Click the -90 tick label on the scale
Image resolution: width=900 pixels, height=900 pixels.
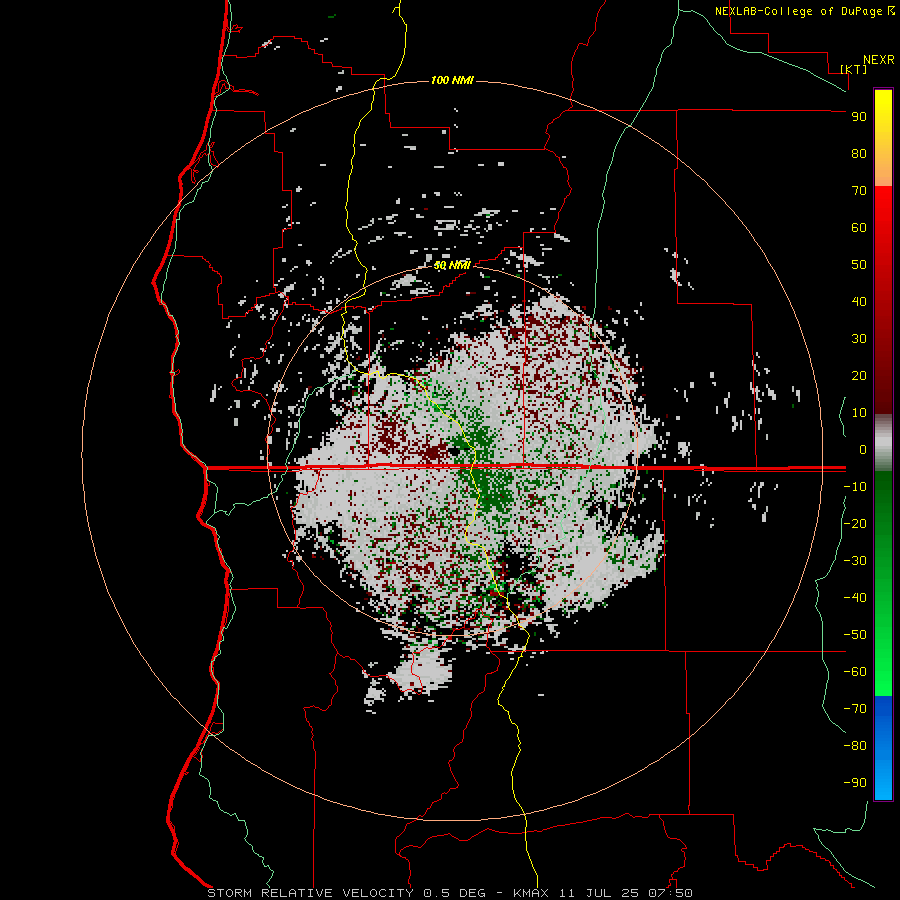click(855, 783)
